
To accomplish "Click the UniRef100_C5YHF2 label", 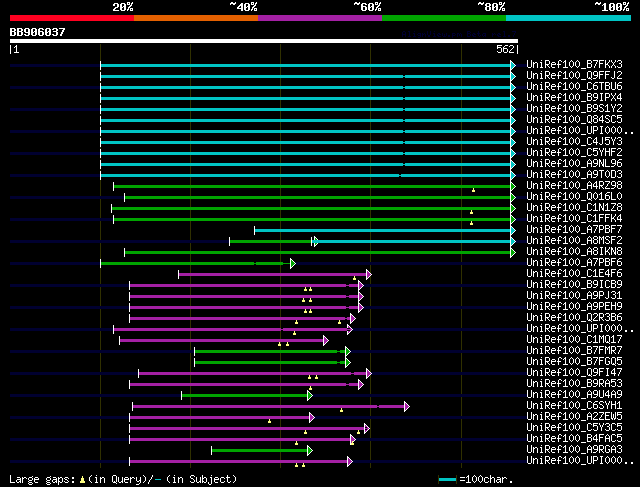I will pos(574,152).
